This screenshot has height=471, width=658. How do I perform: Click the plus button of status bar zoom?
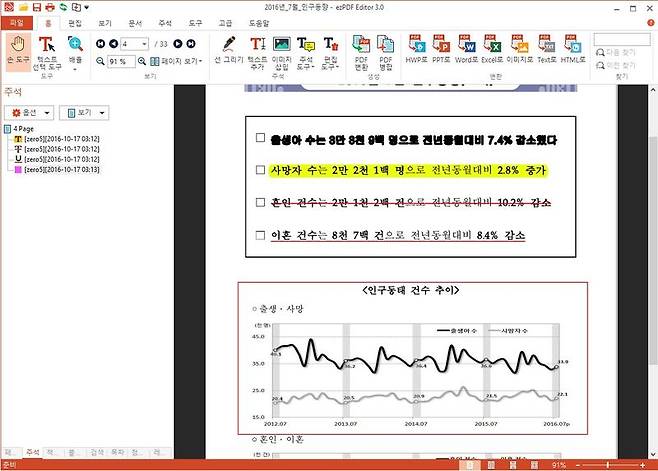click(642, 465)
